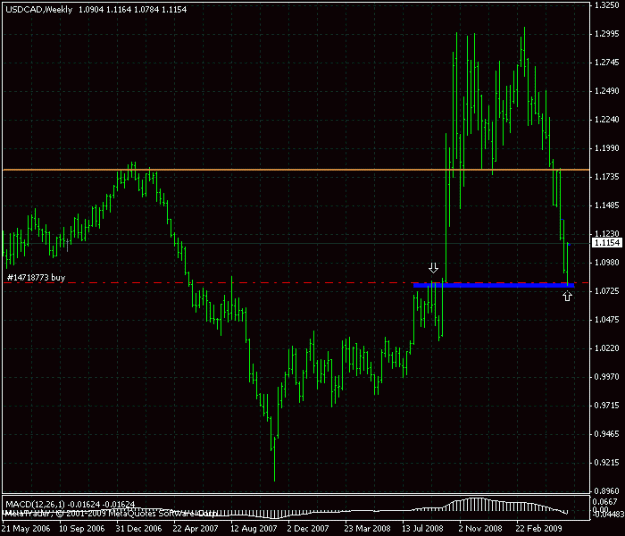Image resolution: width=625 pixels, height=536 pixels.
Task: Select the red dashed order level line
Action: (x=296, y=283)
